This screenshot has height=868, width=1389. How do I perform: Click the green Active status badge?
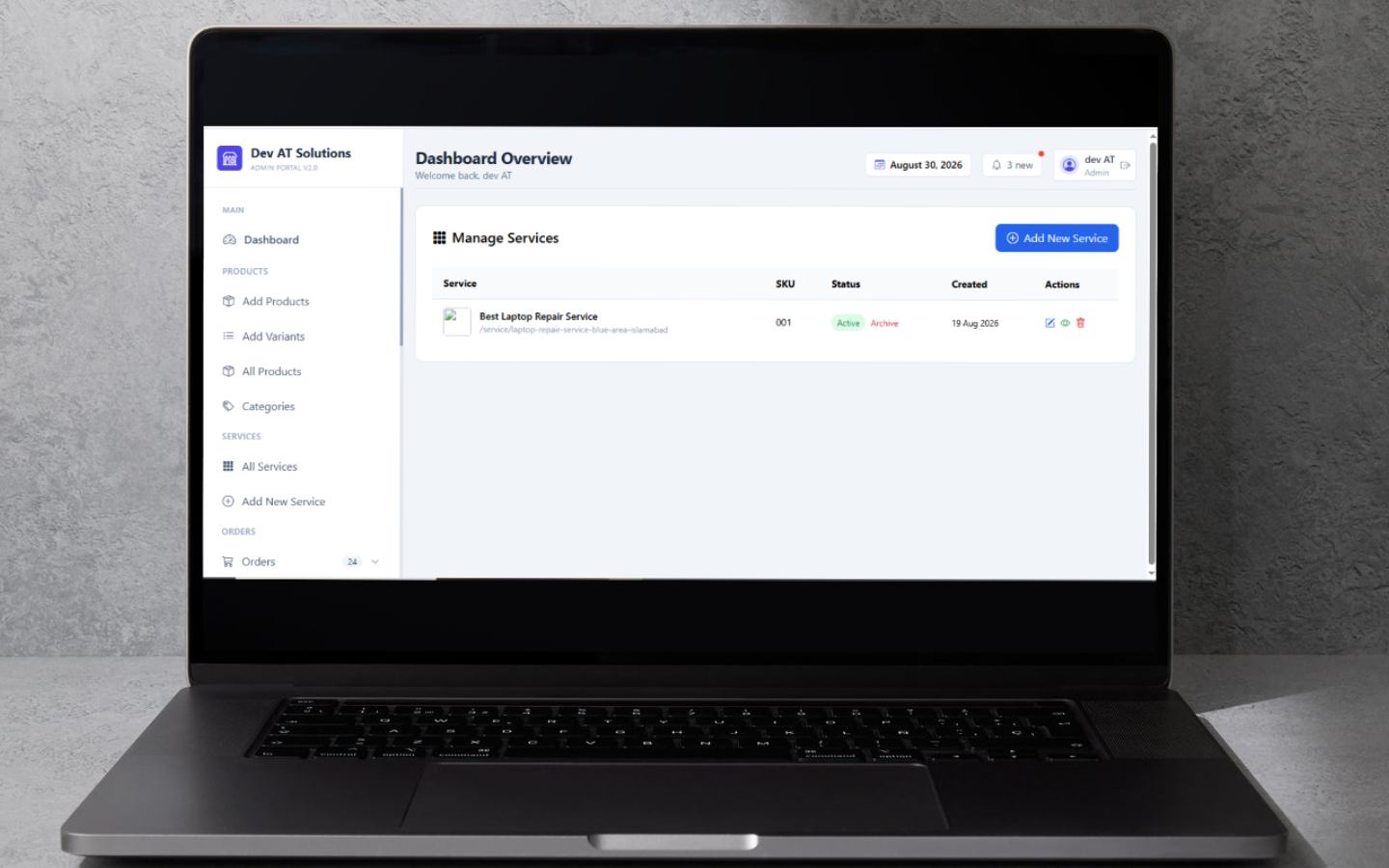pos(848,323)
